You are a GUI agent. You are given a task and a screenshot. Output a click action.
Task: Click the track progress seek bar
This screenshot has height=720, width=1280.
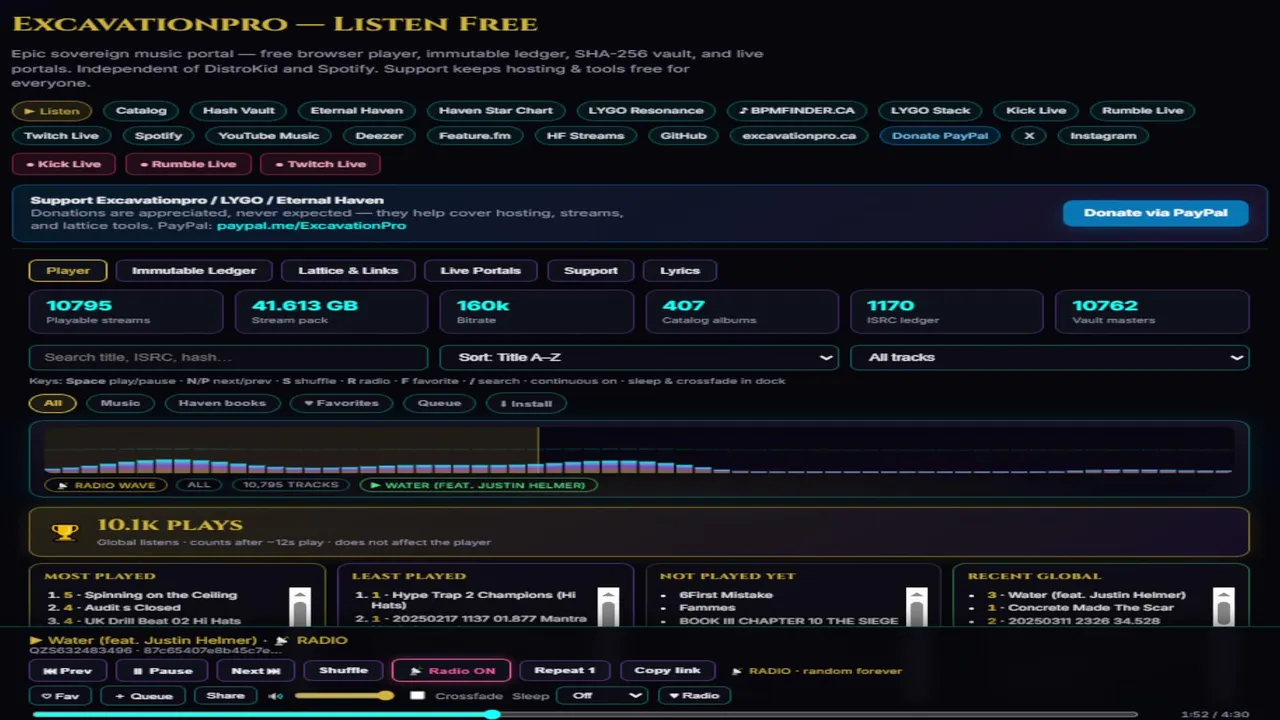pyautogui.click(x=585, y=714)
